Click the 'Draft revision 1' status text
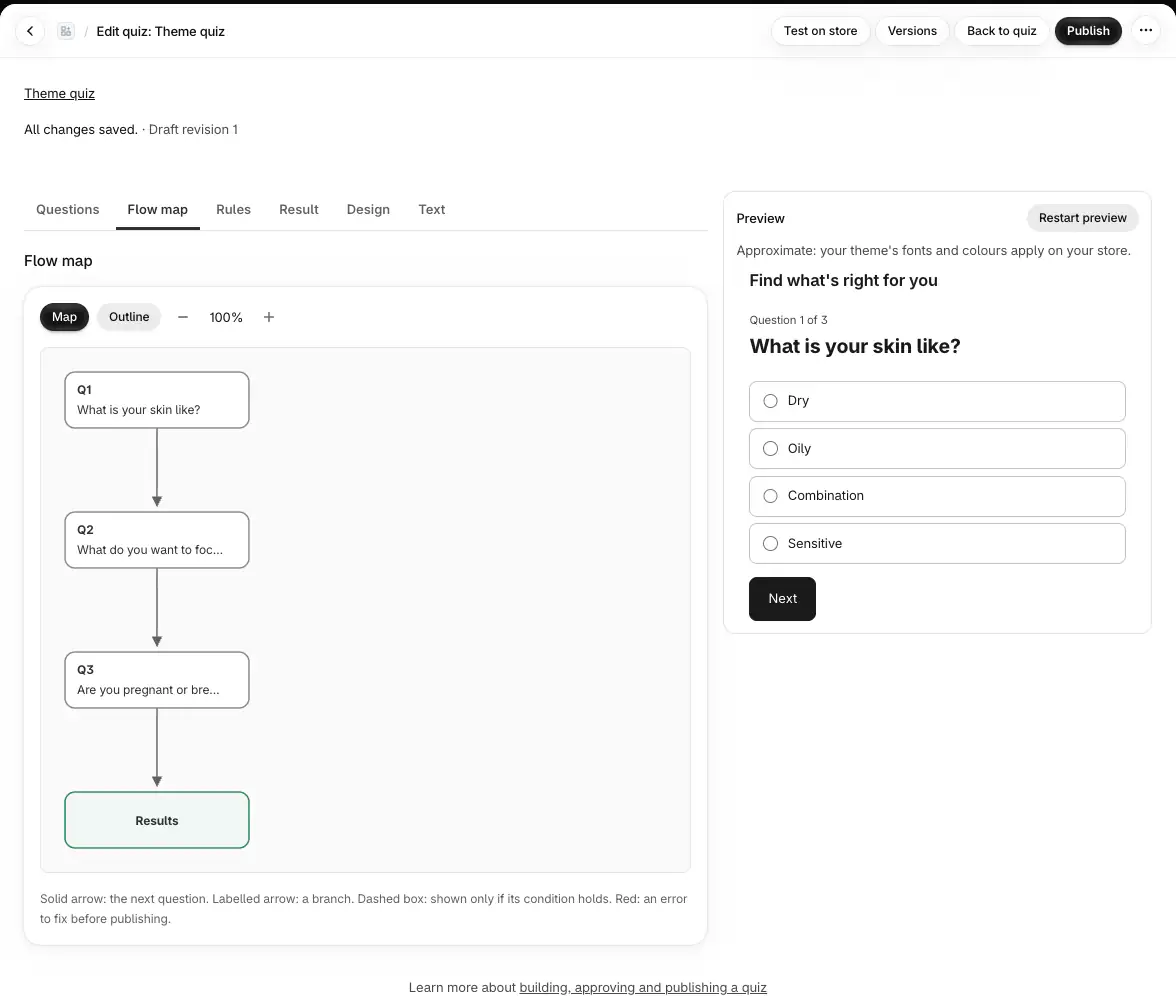The image size is (1176, 996). [x=193, y=130]
